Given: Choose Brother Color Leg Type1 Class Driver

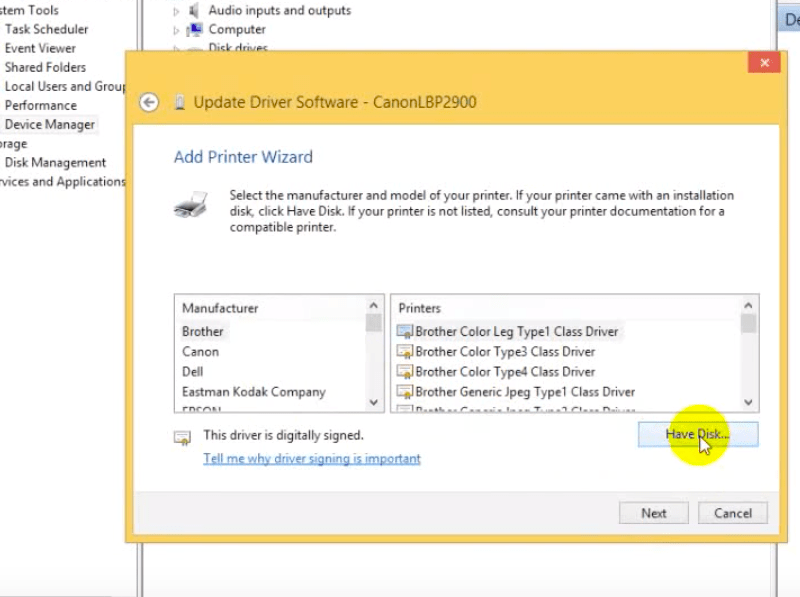Looking at the screenshot, I should coord(516,332).
